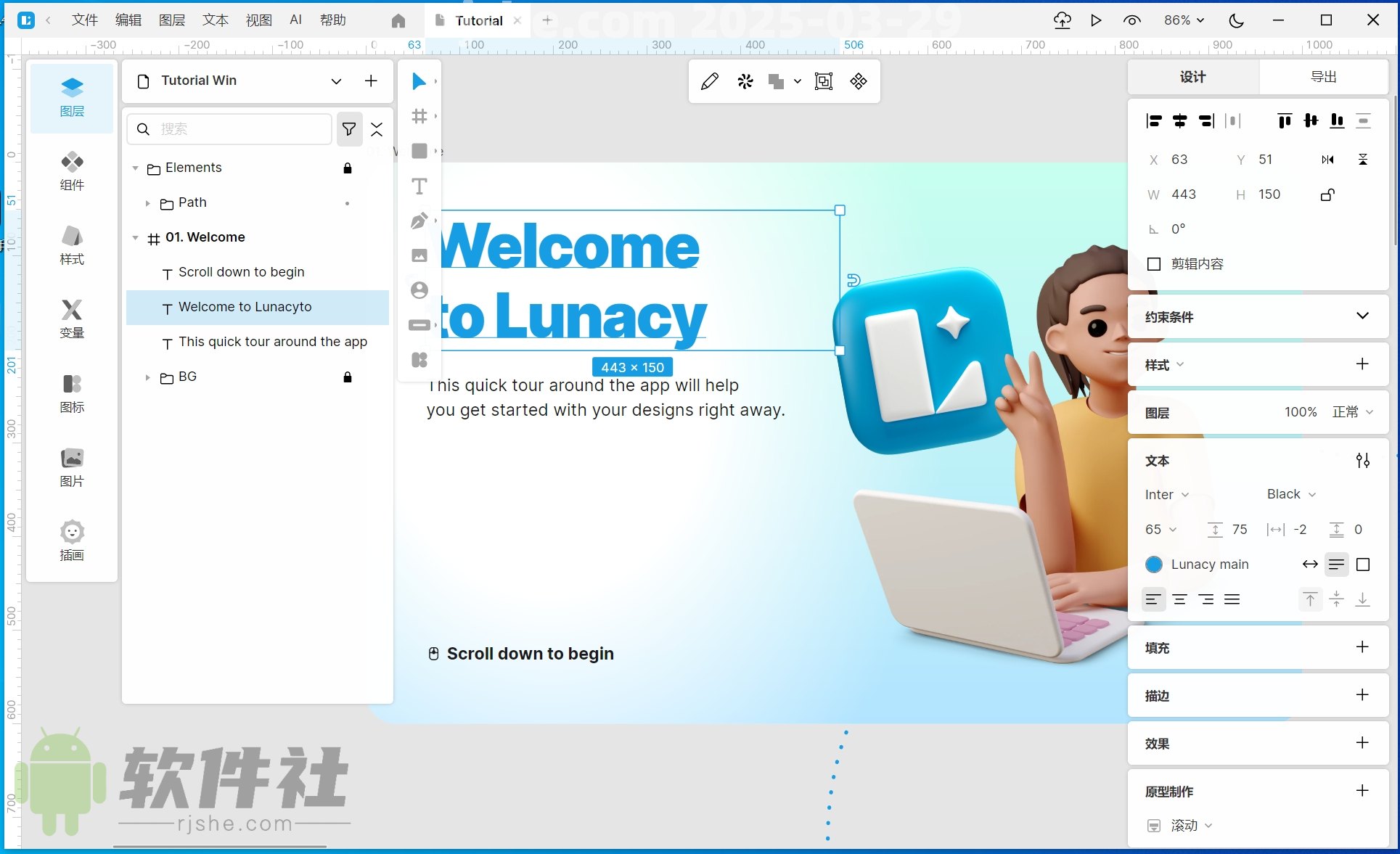Screen dimensions: 1400x854
Task: Select the Rectangle shape tool
Action: click(x=419, y=151)
